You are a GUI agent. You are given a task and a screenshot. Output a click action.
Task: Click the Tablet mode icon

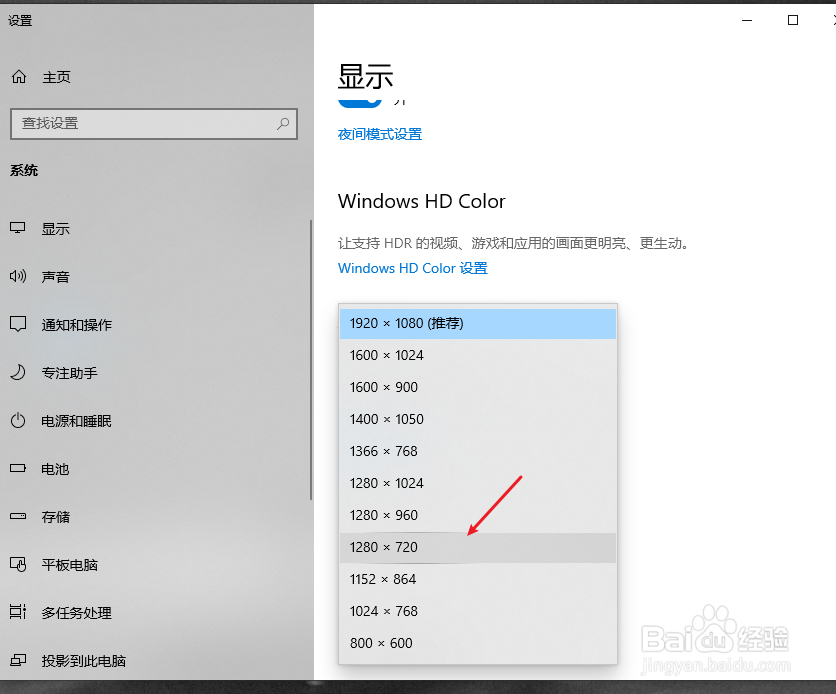pyautogui.click(x=18, y=564)
